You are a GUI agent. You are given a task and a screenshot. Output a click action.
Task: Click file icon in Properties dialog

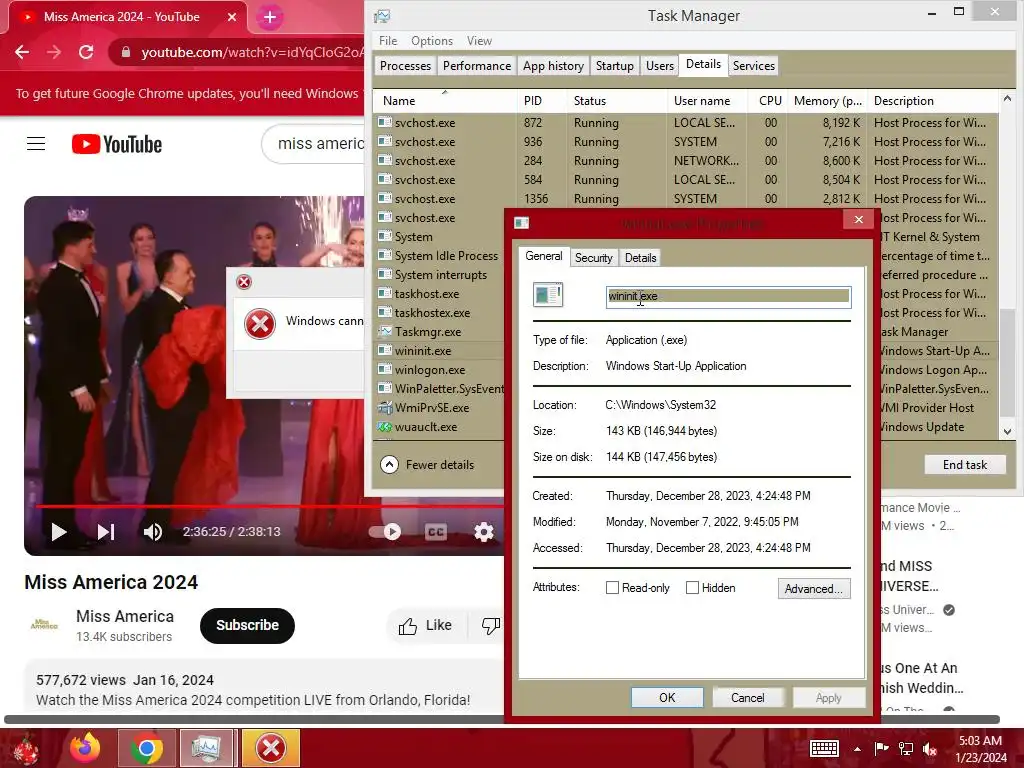(548, 295)
